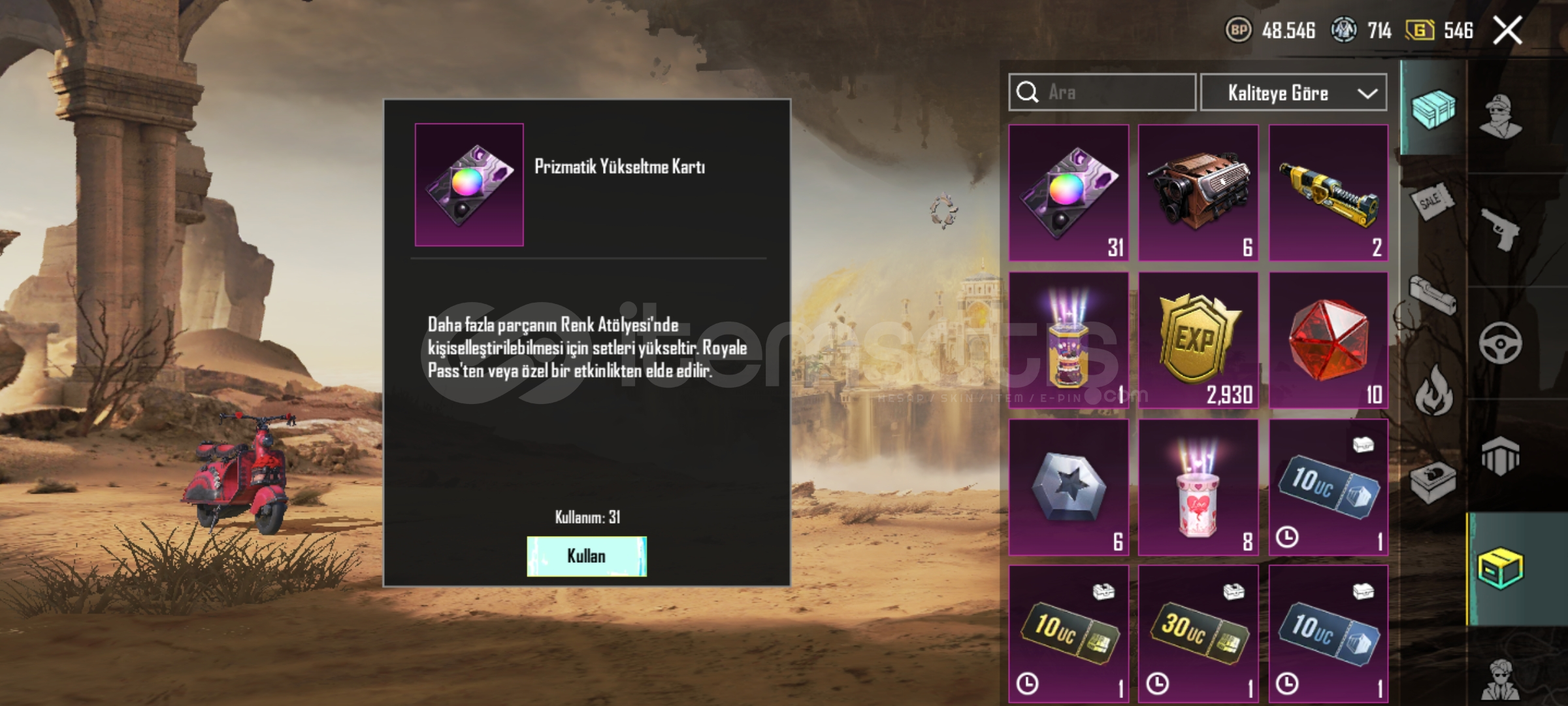This screenshot has width=1568, height=706.
Task: Select the gold EXP badge item
Action: click(1198, 340)
